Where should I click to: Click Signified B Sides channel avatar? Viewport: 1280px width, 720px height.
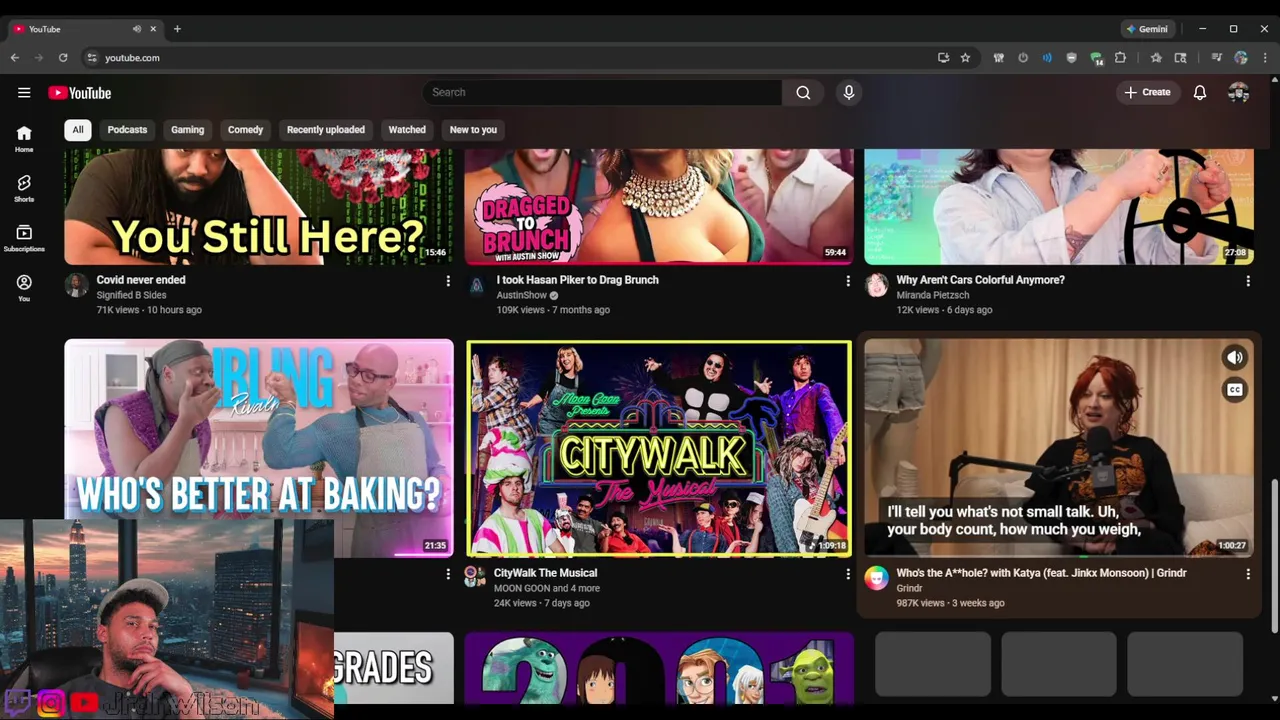76,285
